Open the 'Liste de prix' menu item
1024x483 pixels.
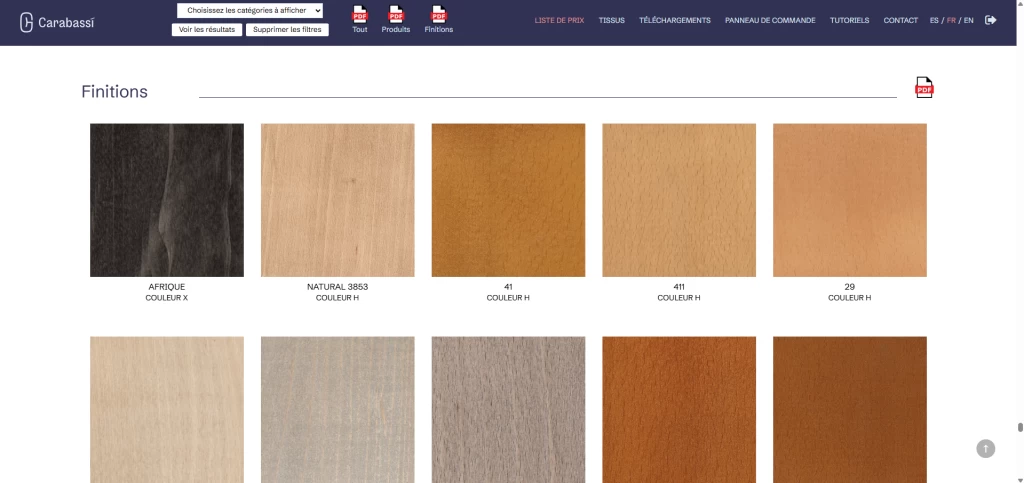[x=559, y=20]
